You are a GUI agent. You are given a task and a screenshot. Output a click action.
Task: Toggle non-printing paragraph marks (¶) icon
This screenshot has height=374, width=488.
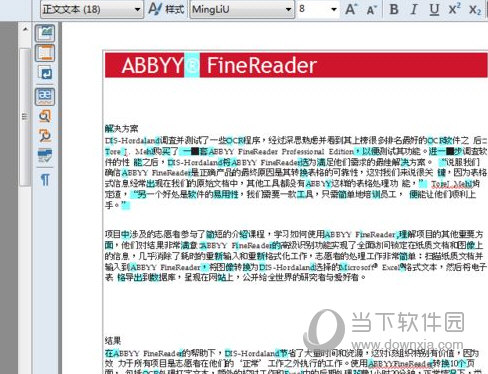[x=45, y=180]
